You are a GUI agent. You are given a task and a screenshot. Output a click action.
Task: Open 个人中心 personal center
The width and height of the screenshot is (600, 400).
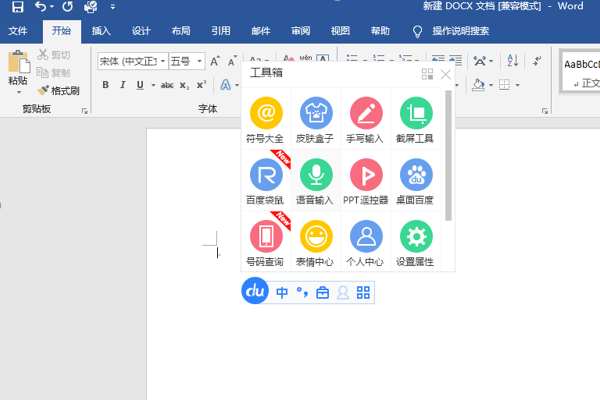tap(366, 242)
